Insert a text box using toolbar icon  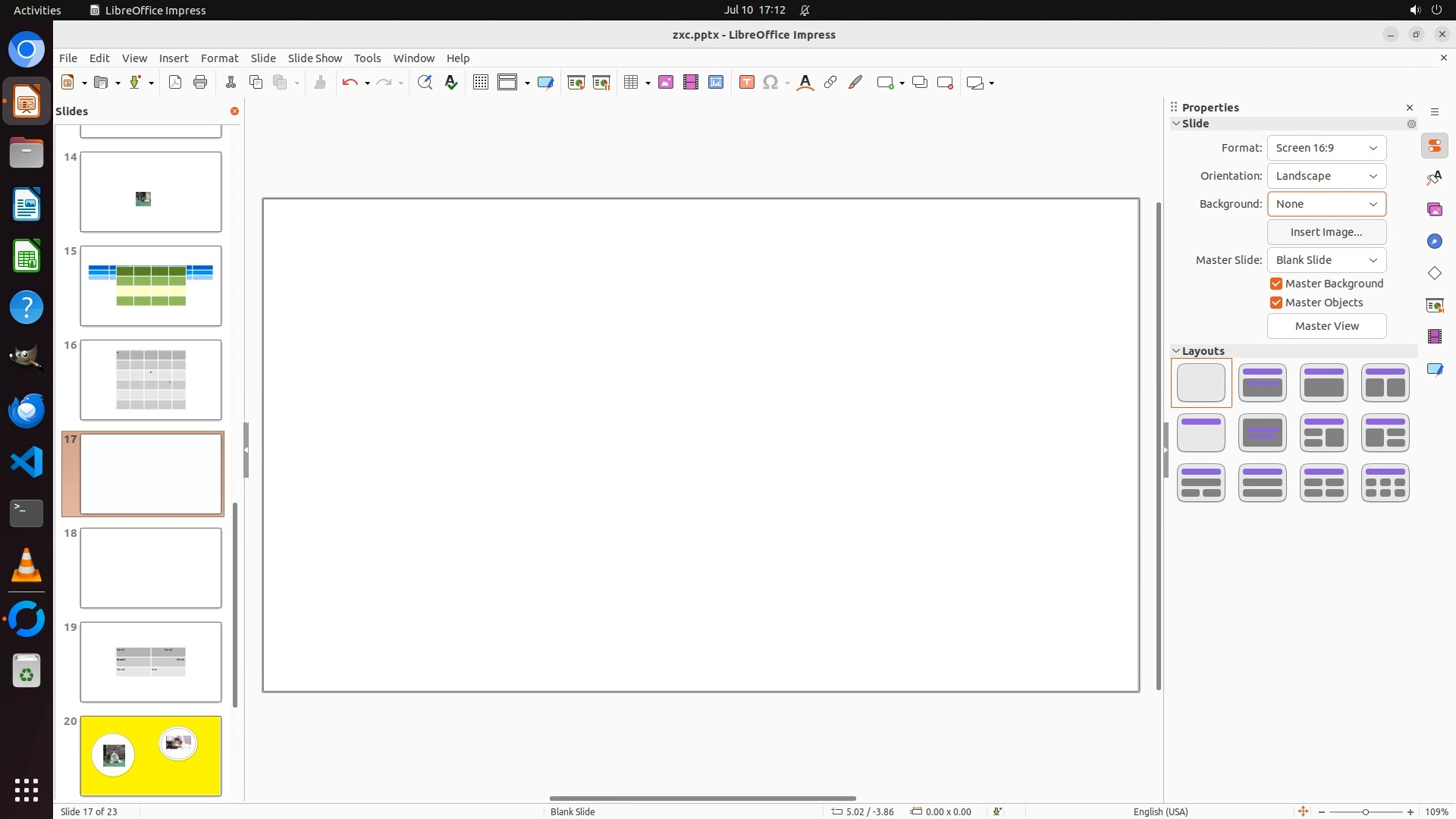pyautogui.click(x=747, y=83)
